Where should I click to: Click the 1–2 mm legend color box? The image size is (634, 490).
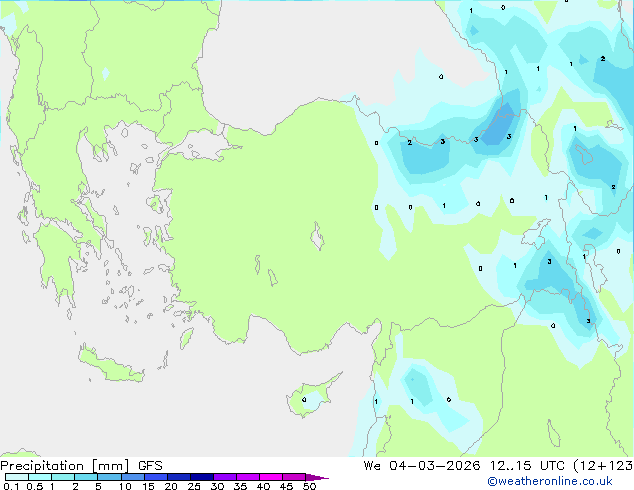tap(63, 477)
